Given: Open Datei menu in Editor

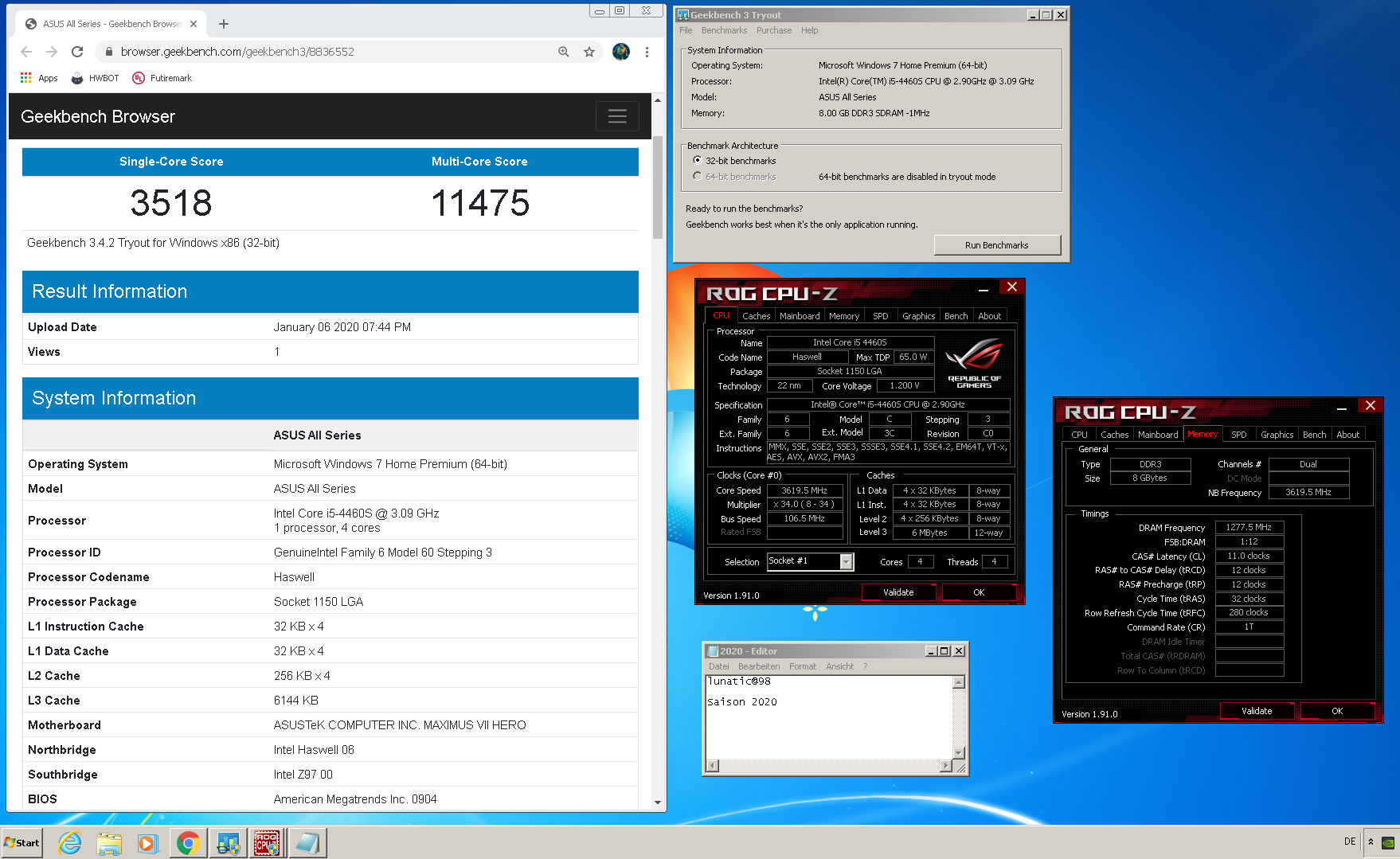Looking at the screenshot, I should point(719,666).
